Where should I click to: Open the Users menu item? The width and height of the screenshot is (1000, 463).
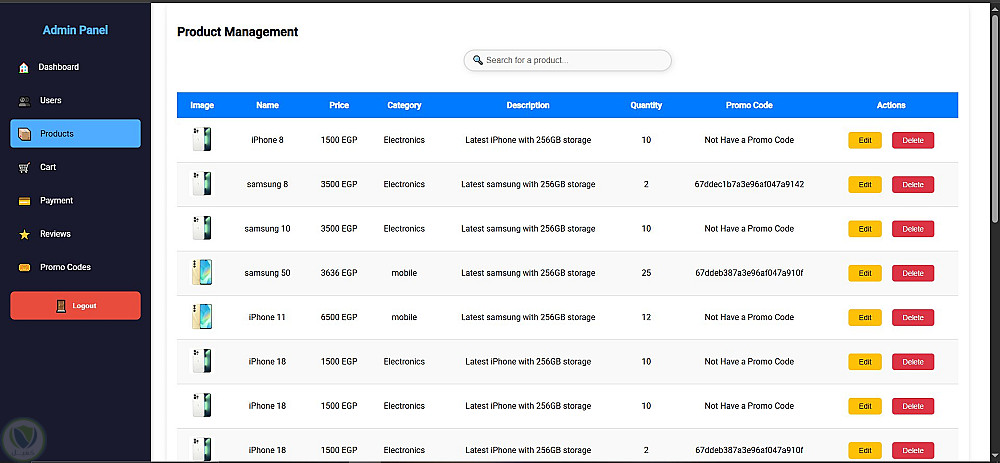click(x=50, y=101)
